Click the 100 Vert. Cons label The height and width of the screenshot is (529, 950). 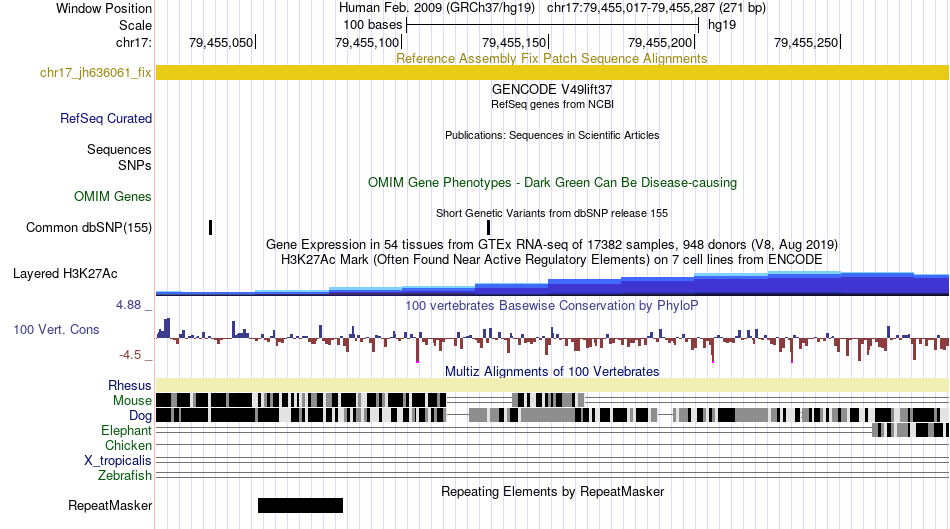point(56,330)
